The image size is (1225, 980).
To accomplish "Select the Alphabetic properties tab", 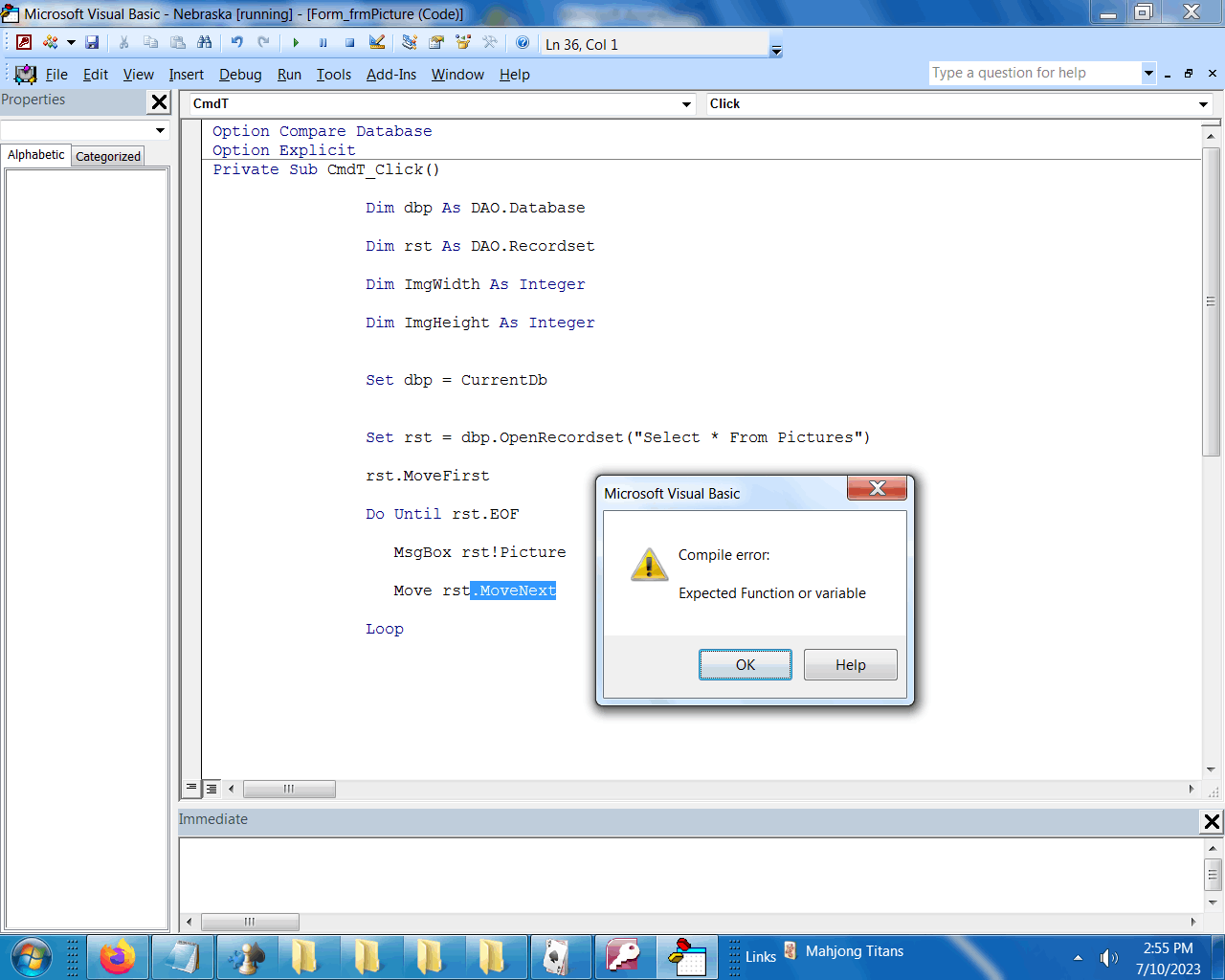I will 36,155.
